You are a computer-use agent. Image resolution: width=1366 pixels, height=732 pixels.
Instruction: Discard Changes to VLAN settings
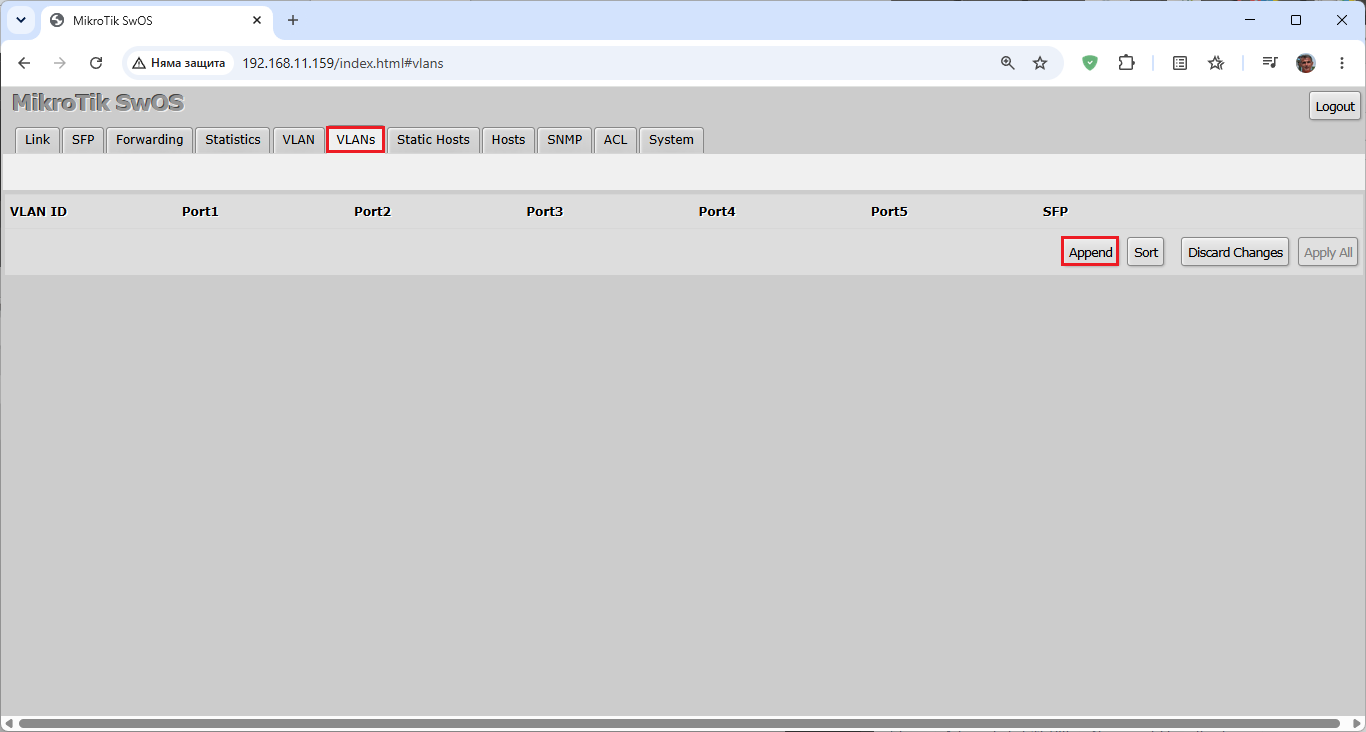coord(1235,252)
